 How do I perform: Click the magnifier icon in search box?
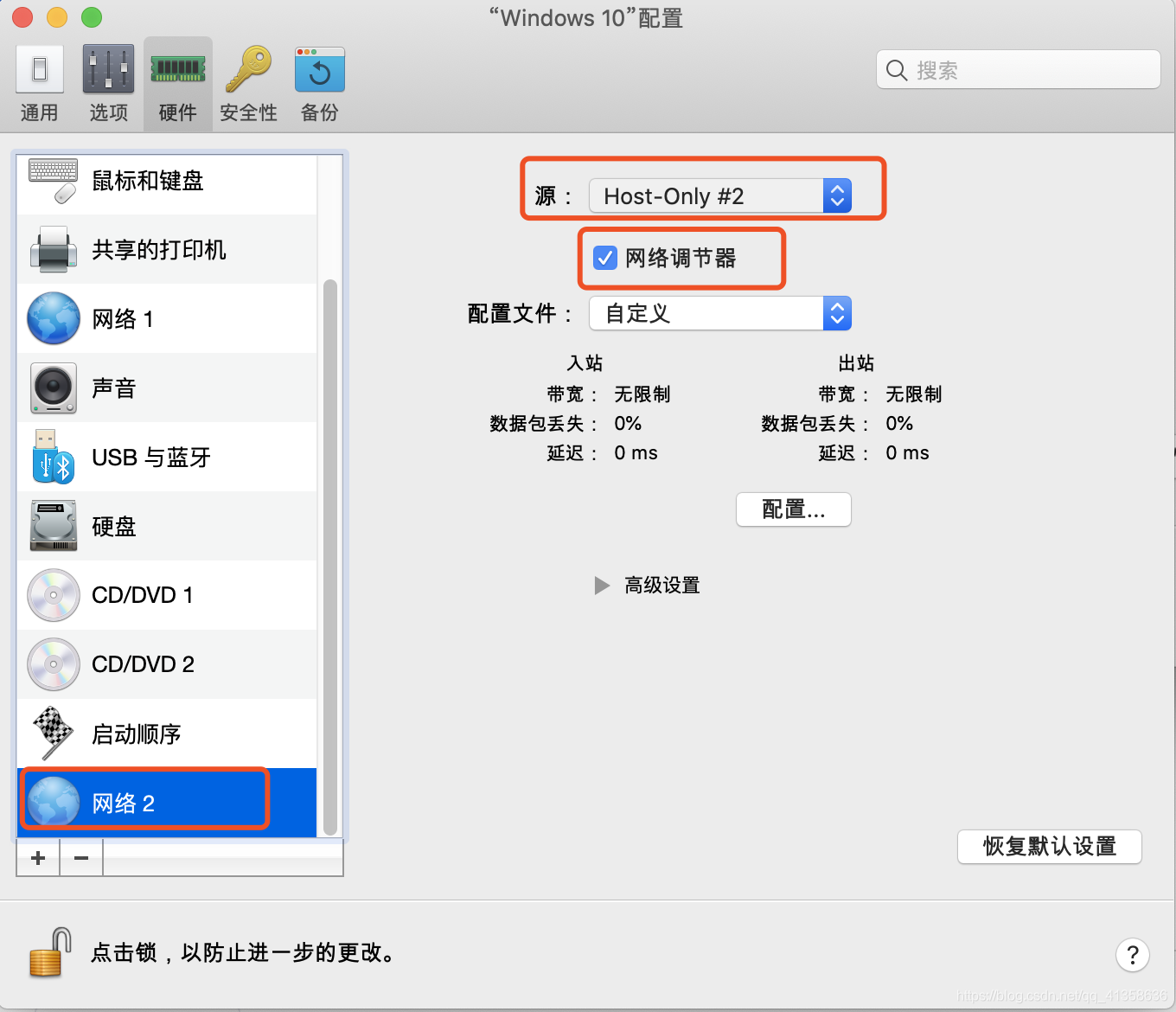[x=897, y=70]
